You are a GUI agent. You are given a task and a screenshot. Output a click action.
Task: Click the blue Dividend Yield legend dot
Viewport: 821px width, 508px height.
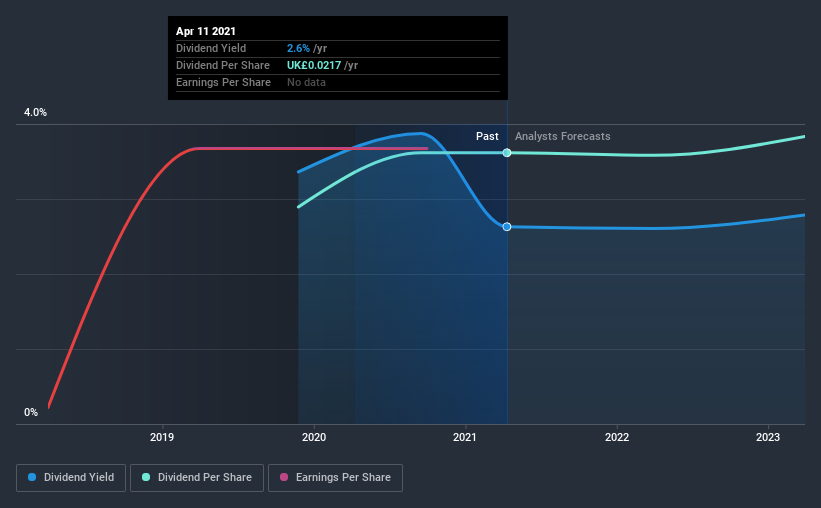pos(32,477)
